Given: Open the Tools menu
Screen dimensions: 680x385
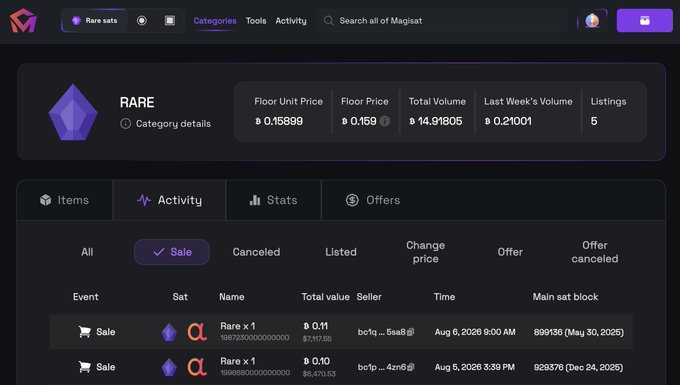Looking at the screenshot, I should pyautogui.click(x=256, y=20).
